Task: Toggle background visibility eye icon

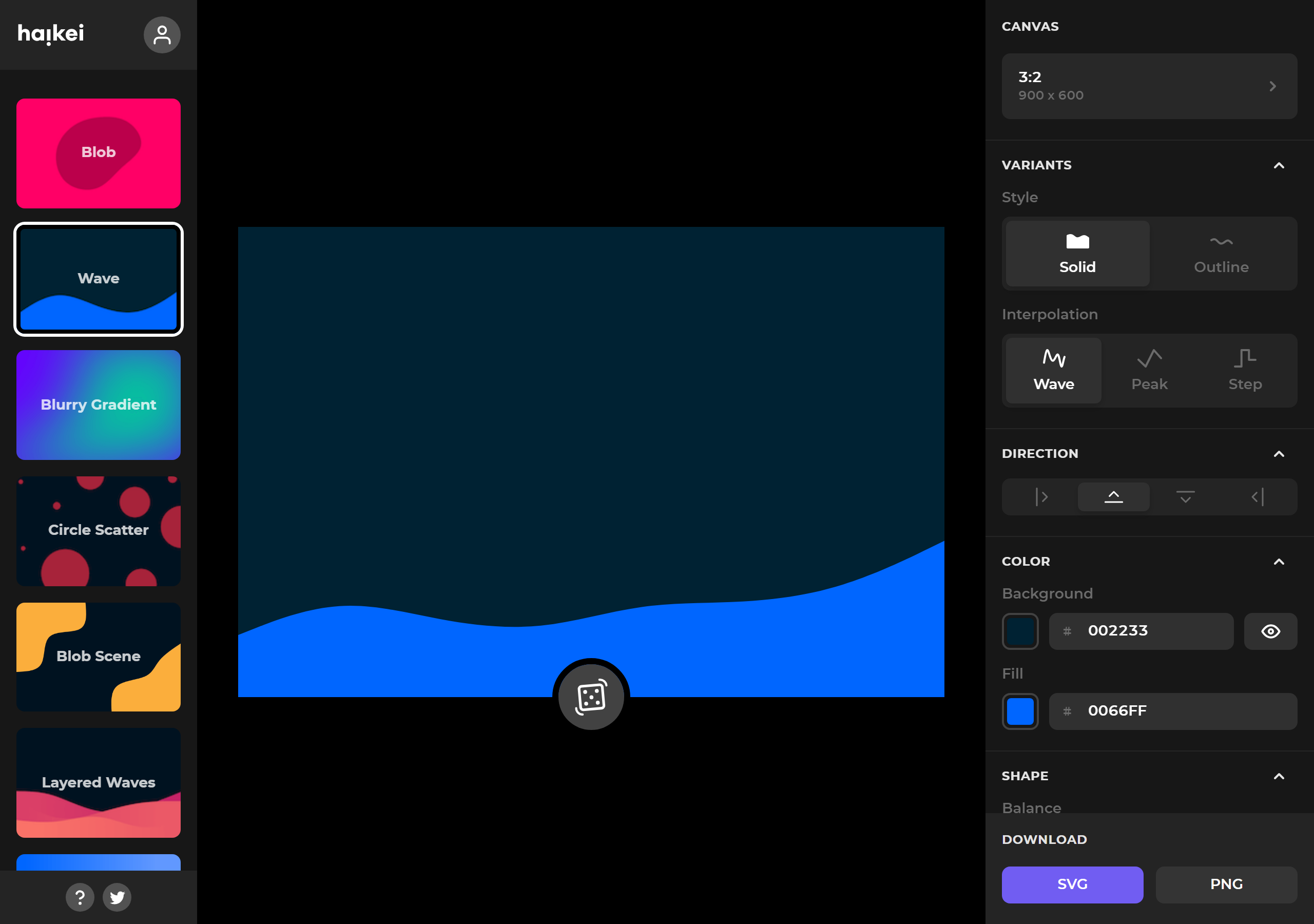Action: pos(1270,631)
